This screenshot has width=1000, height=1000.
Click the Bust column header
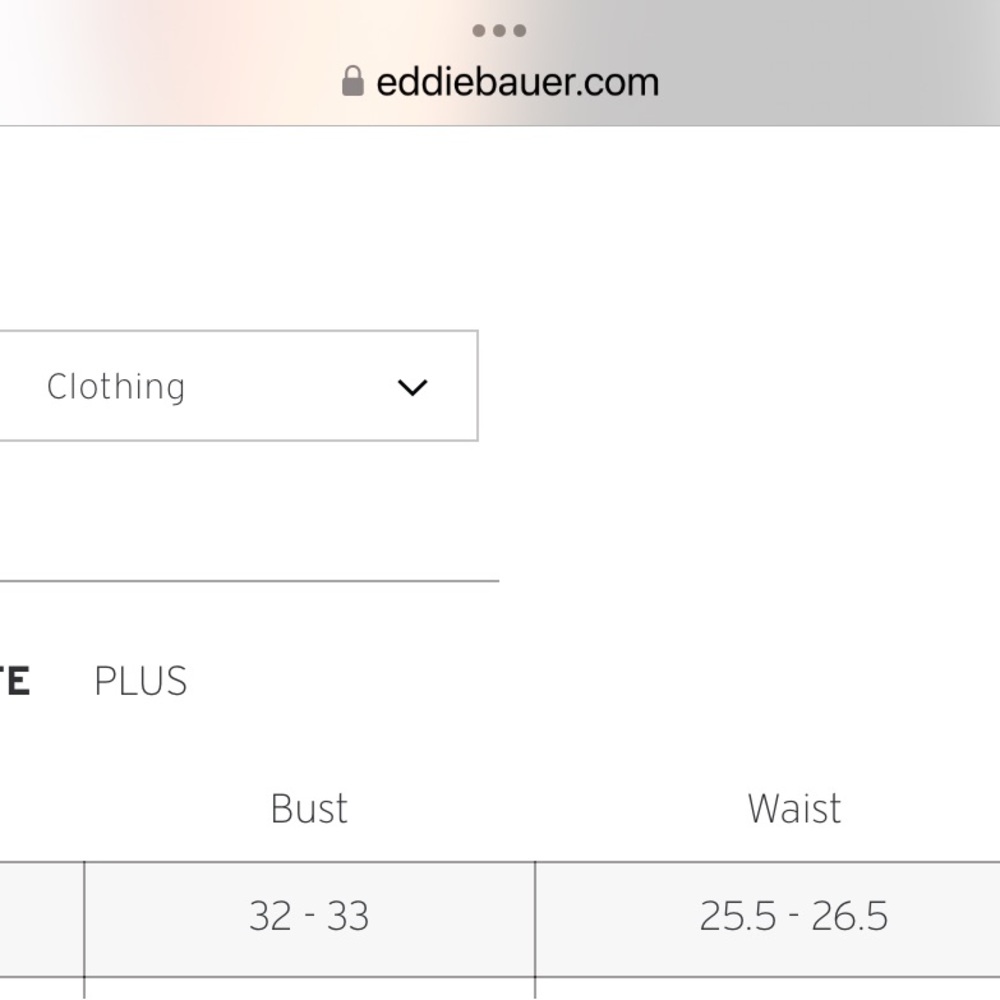307,808
